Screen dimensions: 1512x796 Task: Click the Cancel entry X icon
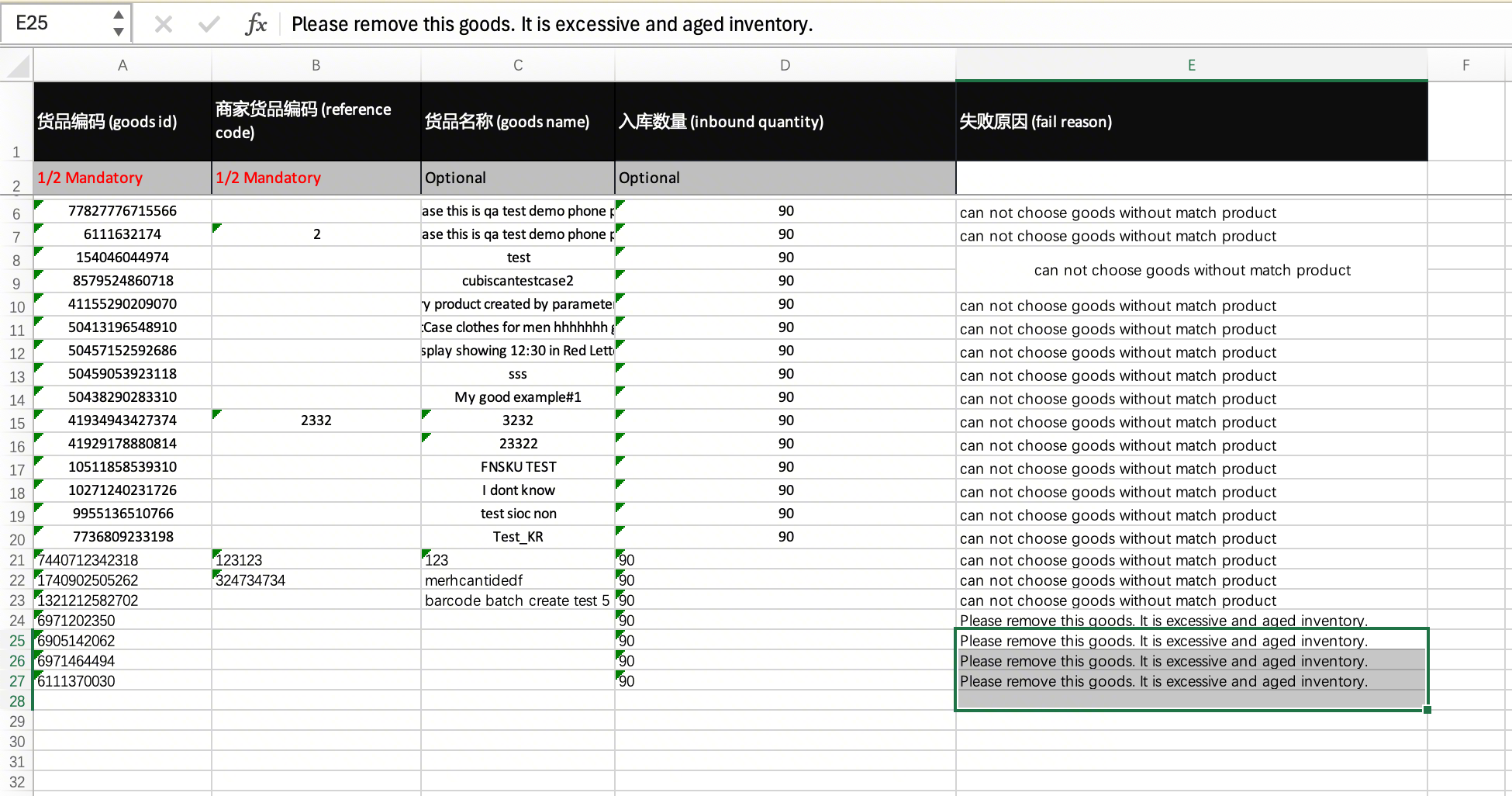[x=163, y=25]
